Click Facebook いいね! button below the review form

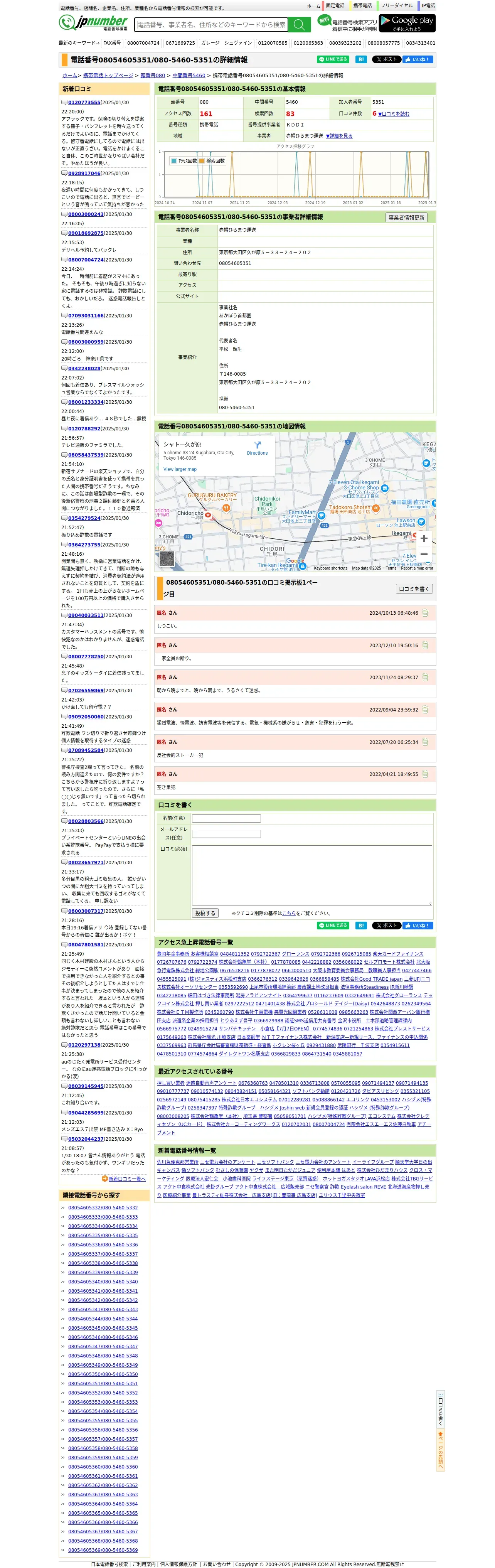click(418, 925)
